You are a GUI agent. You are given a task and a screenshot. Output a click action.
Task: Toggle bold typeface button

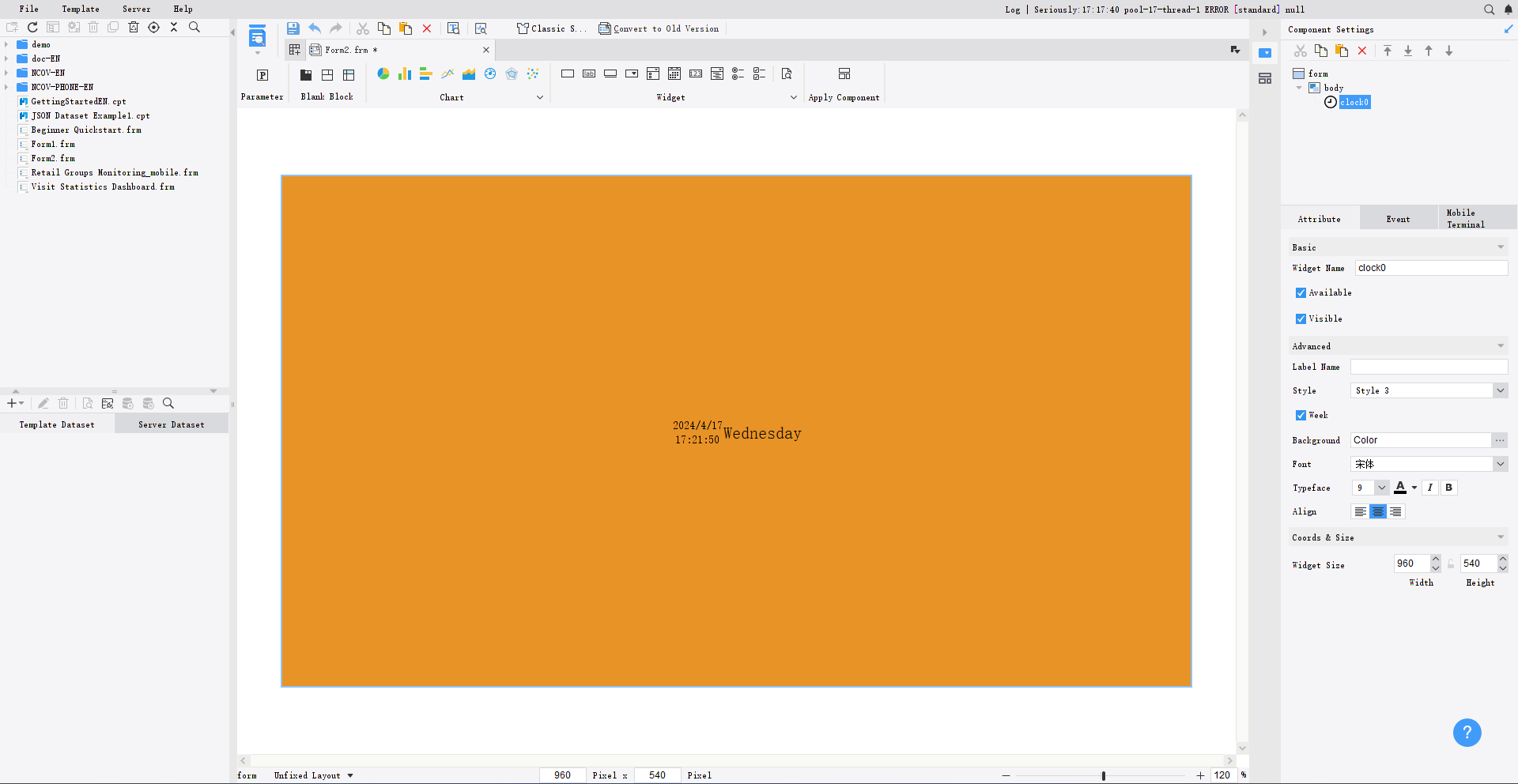(x=1449, y=488)
